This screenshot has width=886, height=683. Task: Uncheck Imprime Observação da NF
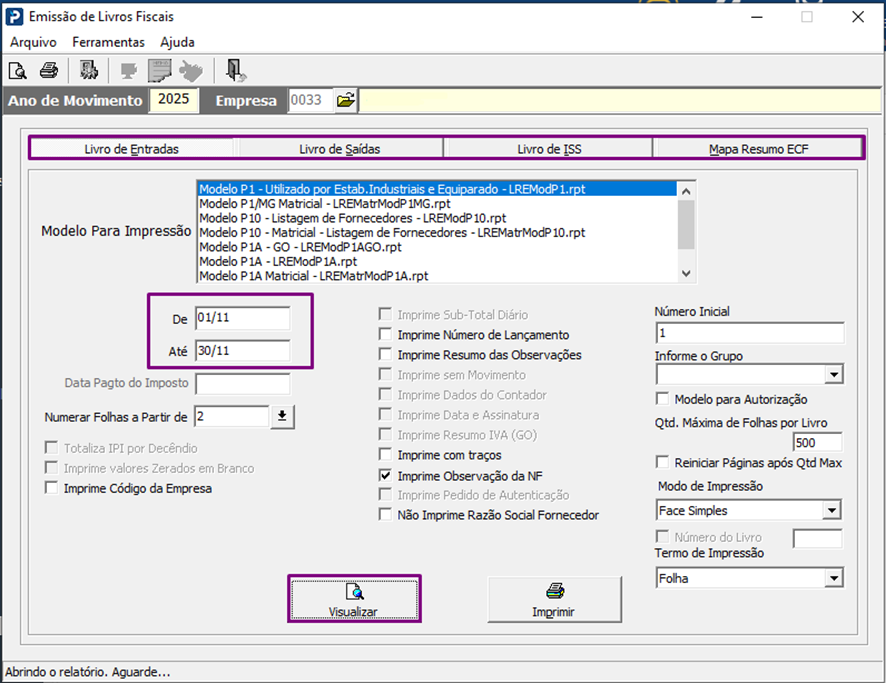click(x=385, y=475)
